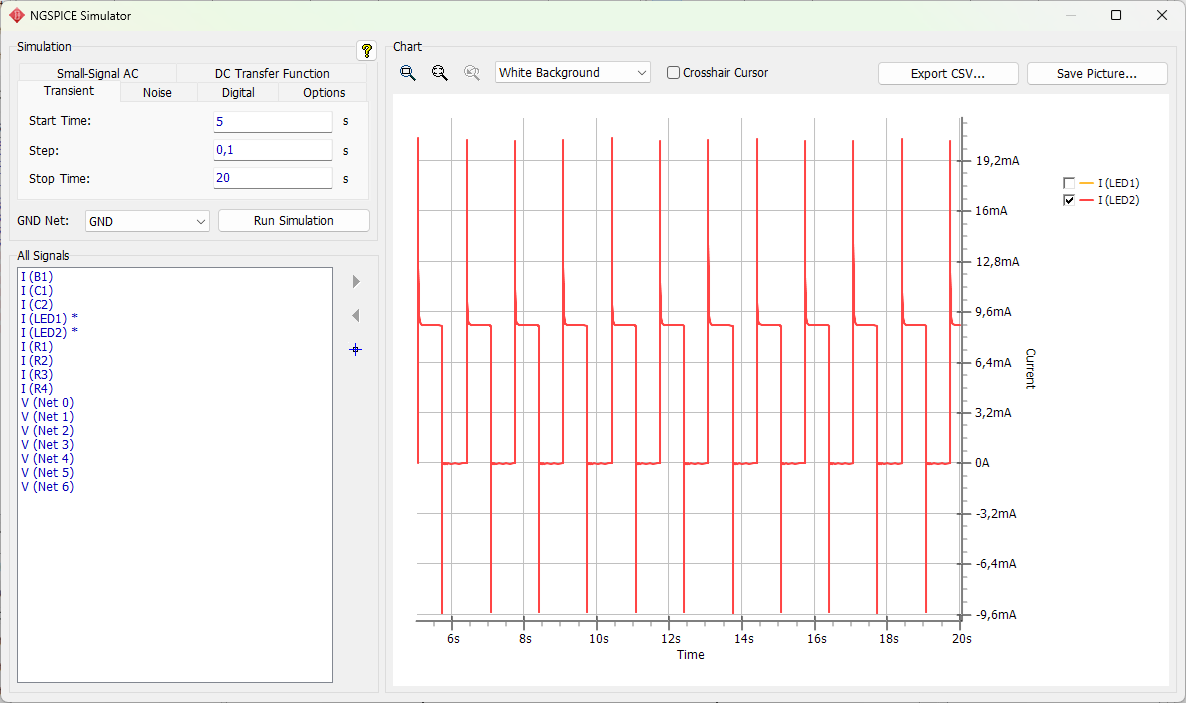
Task: Click the Start Time input field
Action: pos(272,121)
